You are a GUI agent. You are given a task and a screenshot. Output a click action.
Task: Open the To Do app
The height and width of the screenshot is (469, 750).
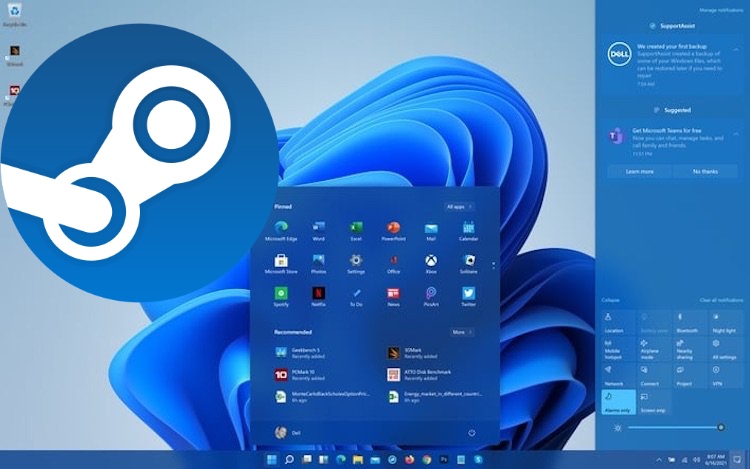pos(356,296)
